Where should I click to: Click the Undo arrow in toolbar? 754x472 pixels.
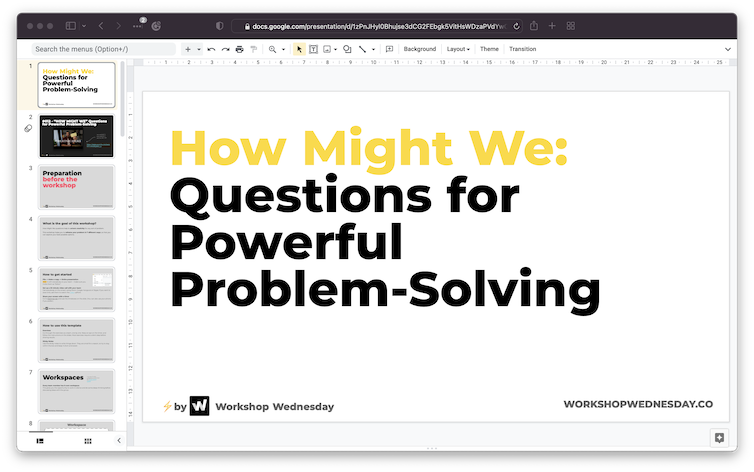[x=211, y=49]
